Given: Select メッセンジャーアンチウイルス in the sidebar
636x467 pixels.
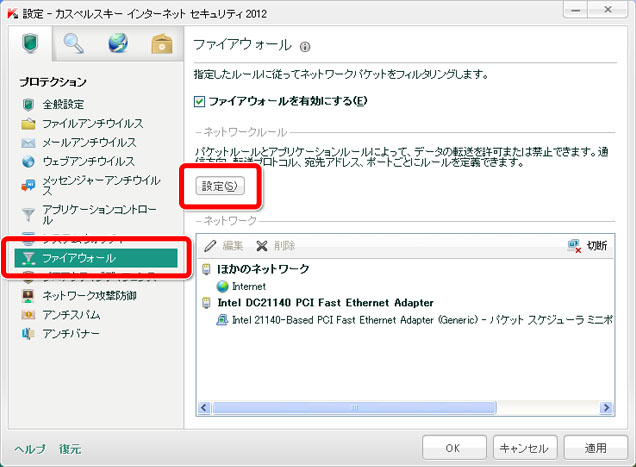Looking at the screenshot, I should click(x=101, y=185).
